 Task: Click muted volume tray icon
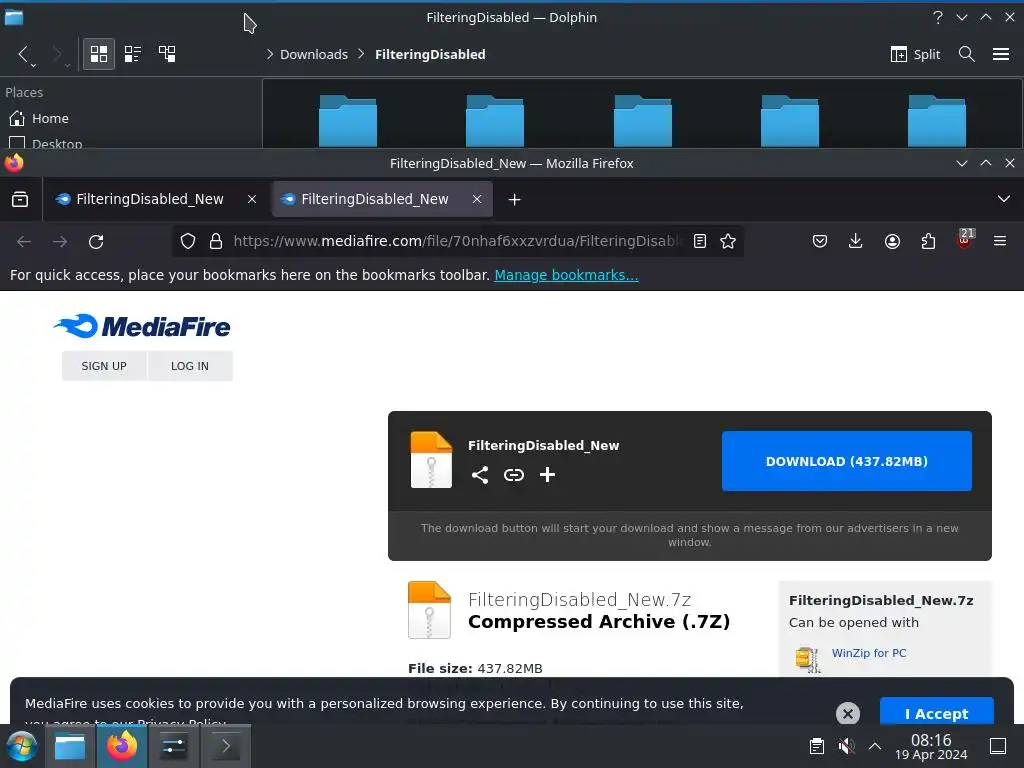(x=846, y=746)
